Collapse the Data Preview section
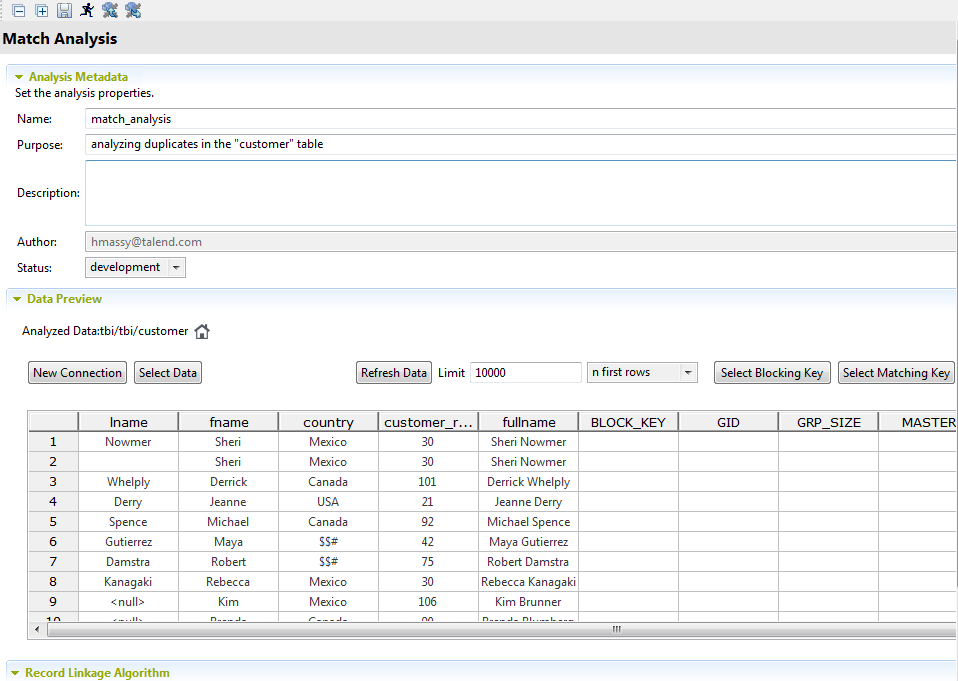Viewport: 958px width, 681px height. (17, 299)
